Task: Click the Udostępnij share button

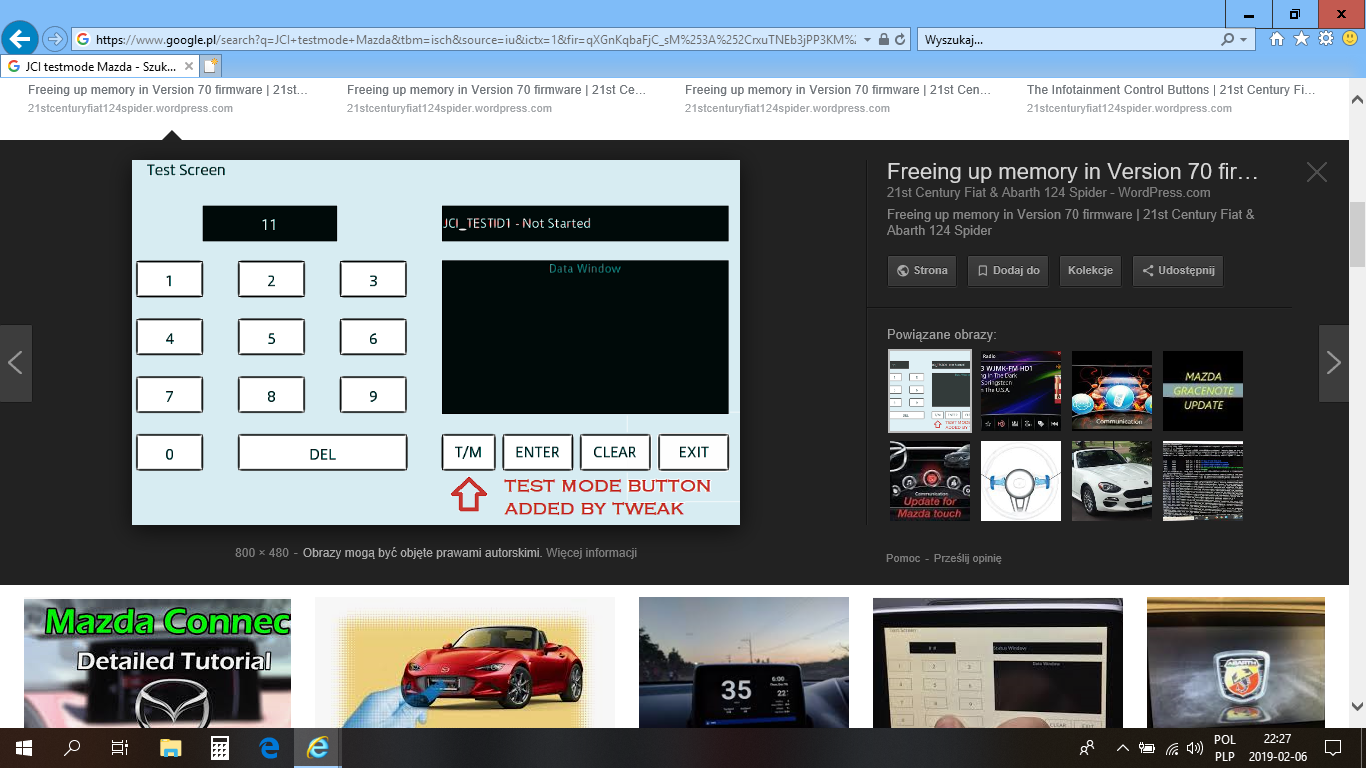Action: point(1177,271)
